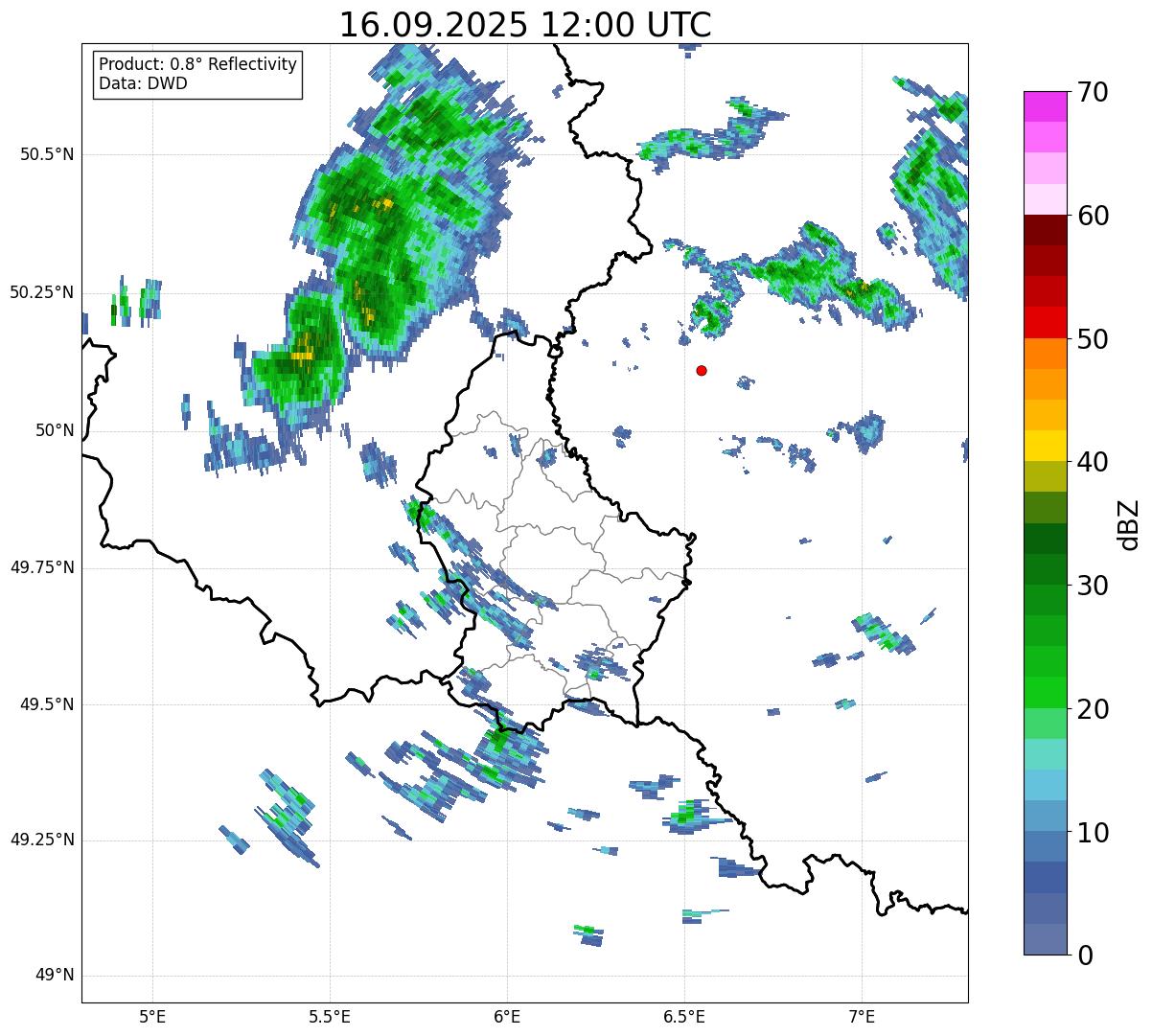This screenshot has height=1036, width=1152.
Task: Click the longitude label 7°E
Action: click(x=863, y=1016)
